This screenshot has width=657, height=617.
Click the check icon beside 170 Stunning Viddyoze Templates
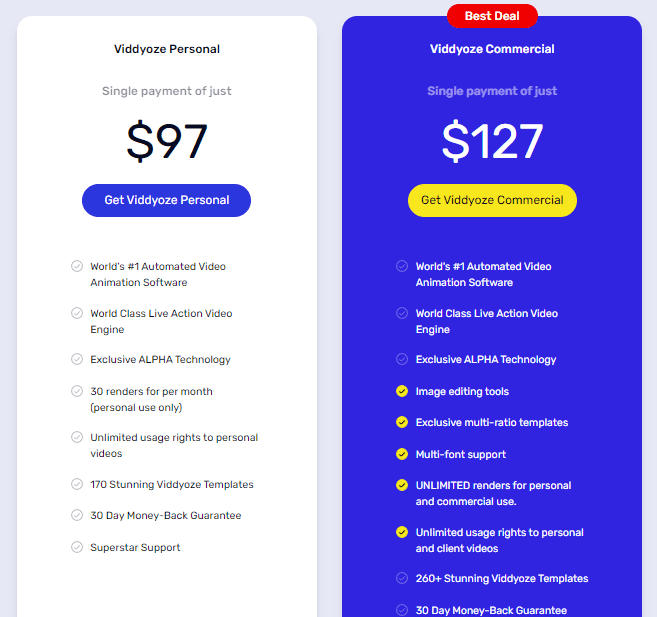(77, 484)
